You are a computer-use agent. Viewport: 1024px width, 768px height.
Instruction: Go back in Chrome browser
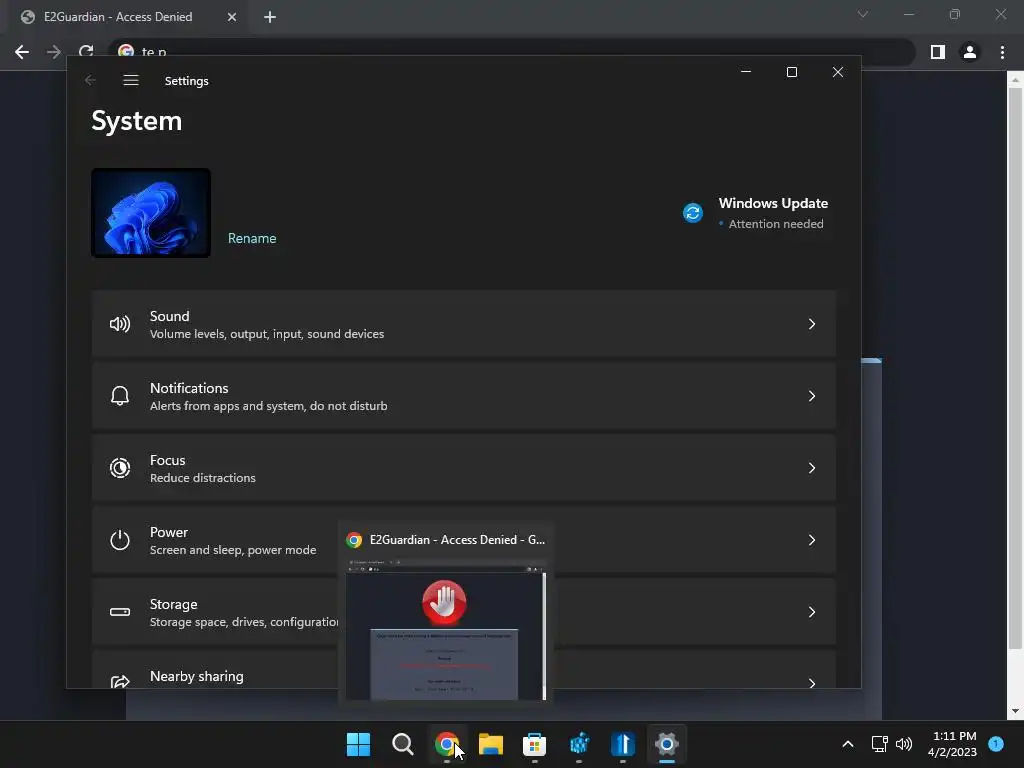point(22,52)
